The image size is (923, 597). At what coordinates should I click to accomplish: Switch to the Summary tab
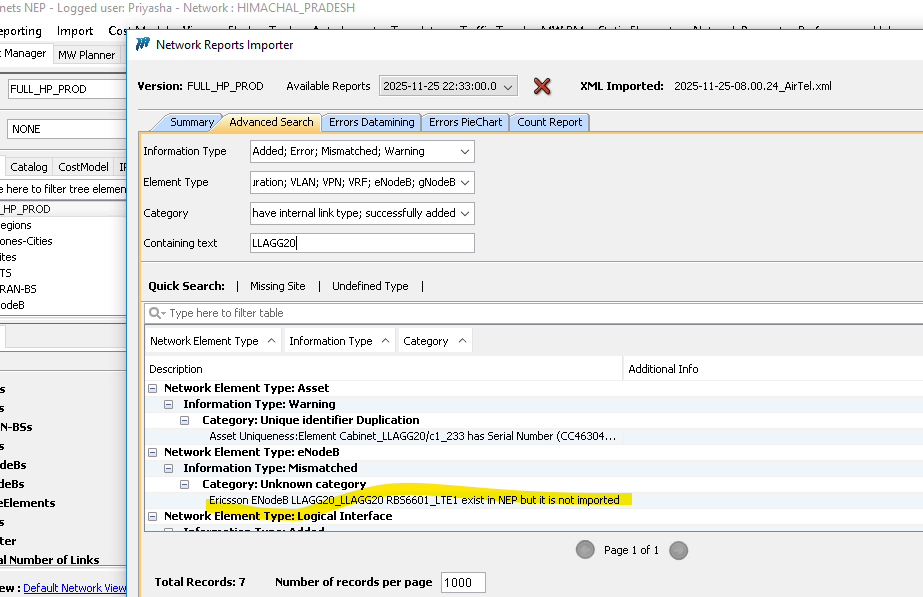[x=191, y=122]
